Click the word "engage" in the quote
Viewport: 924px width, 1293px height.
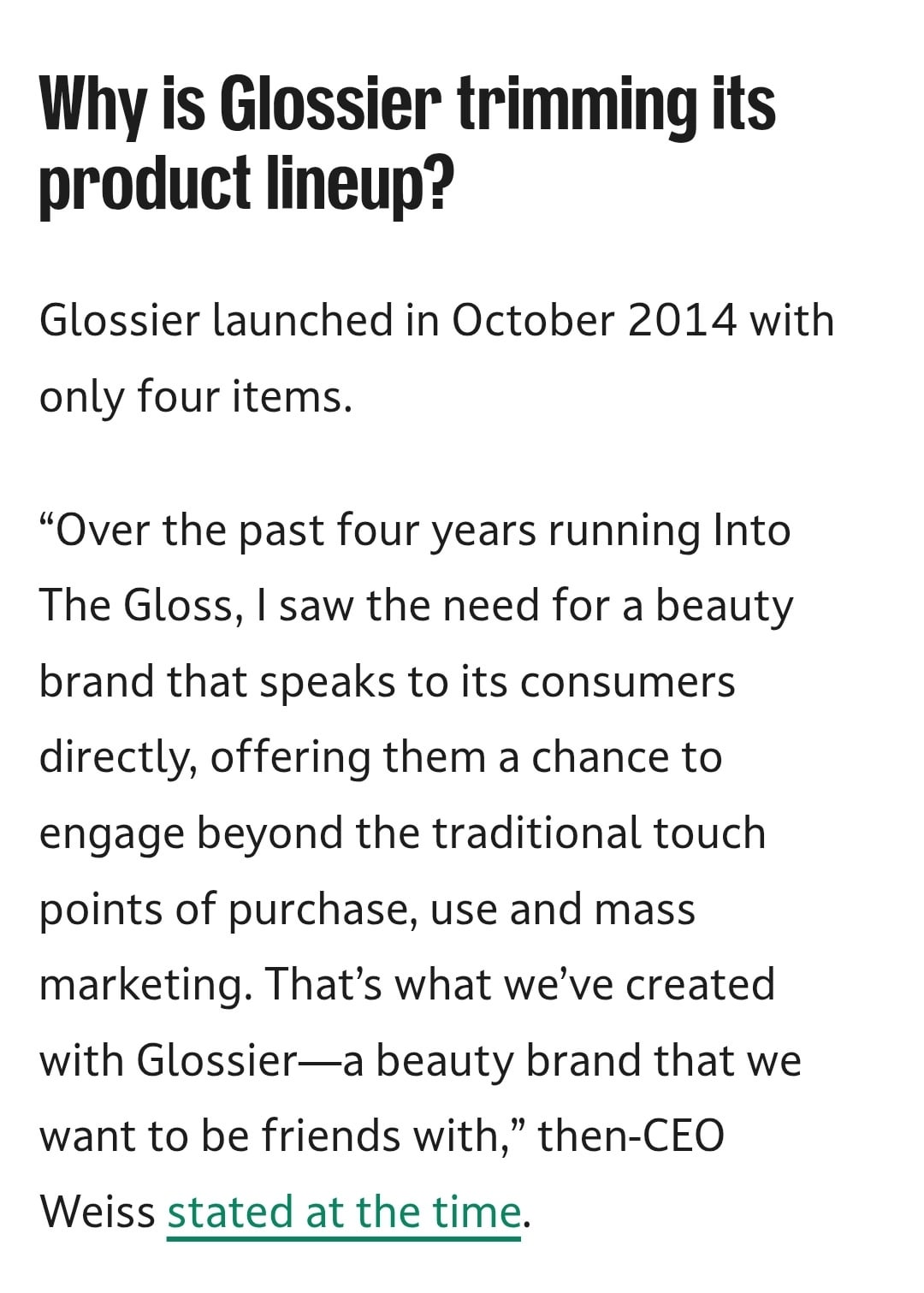pos(111,834)
